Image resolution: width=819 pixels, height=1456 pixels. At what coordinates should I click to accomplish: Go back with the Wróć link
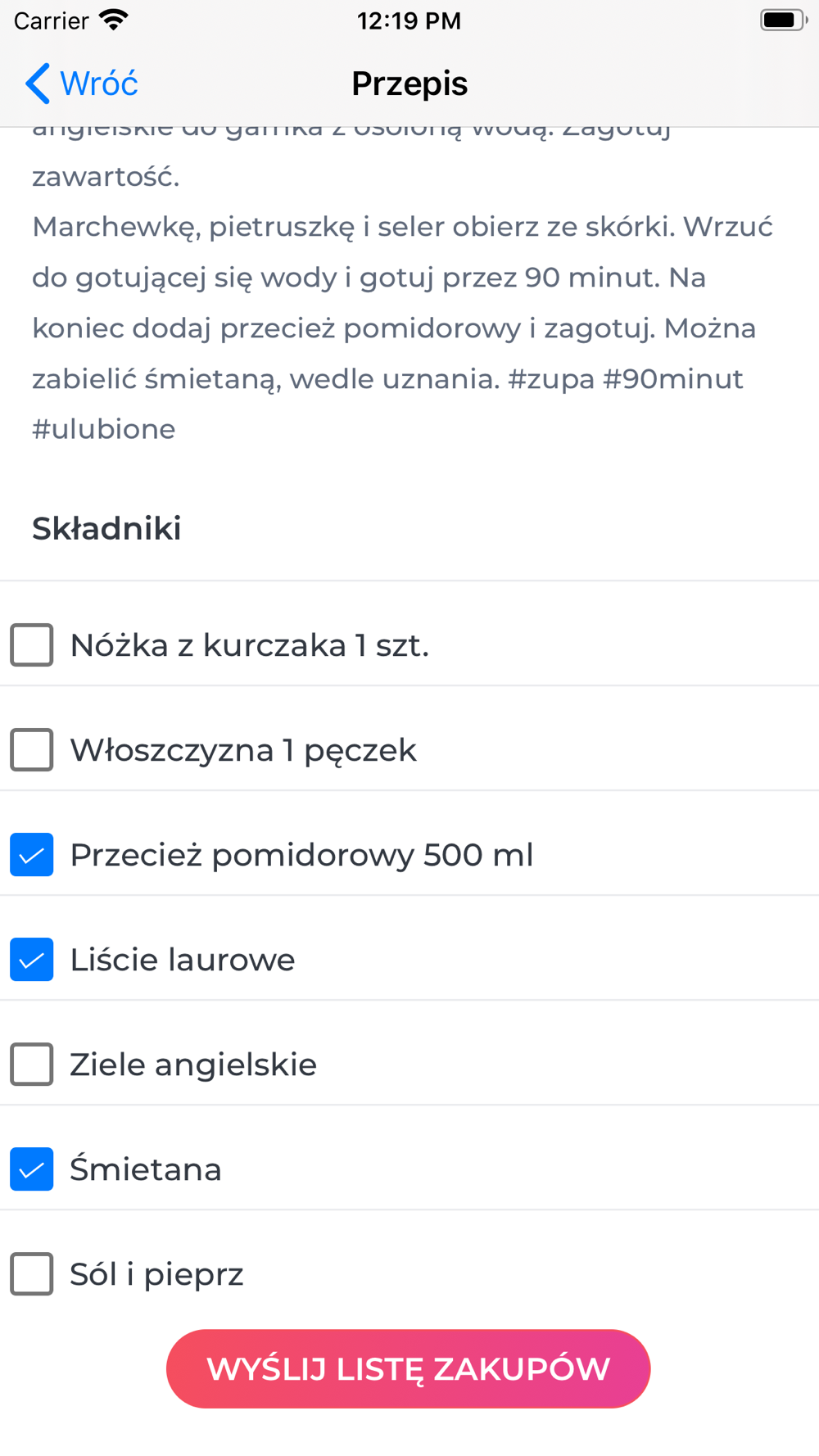tap(99, 84)
